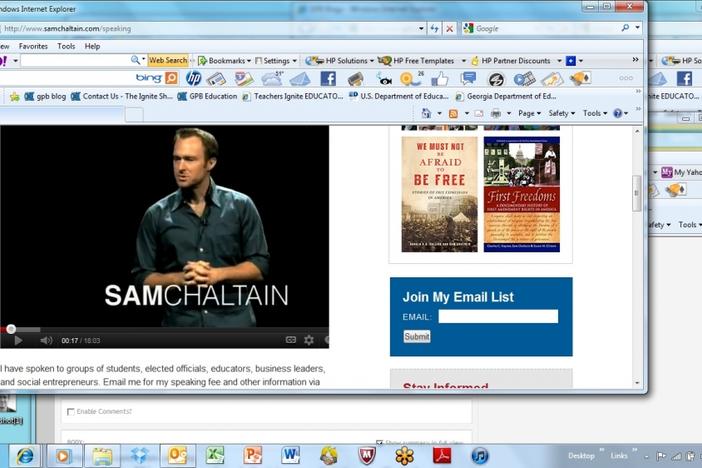Mute the video volume speaker
Screen dimensions: 702x468
pyautogui.click(x=46, y=340)
